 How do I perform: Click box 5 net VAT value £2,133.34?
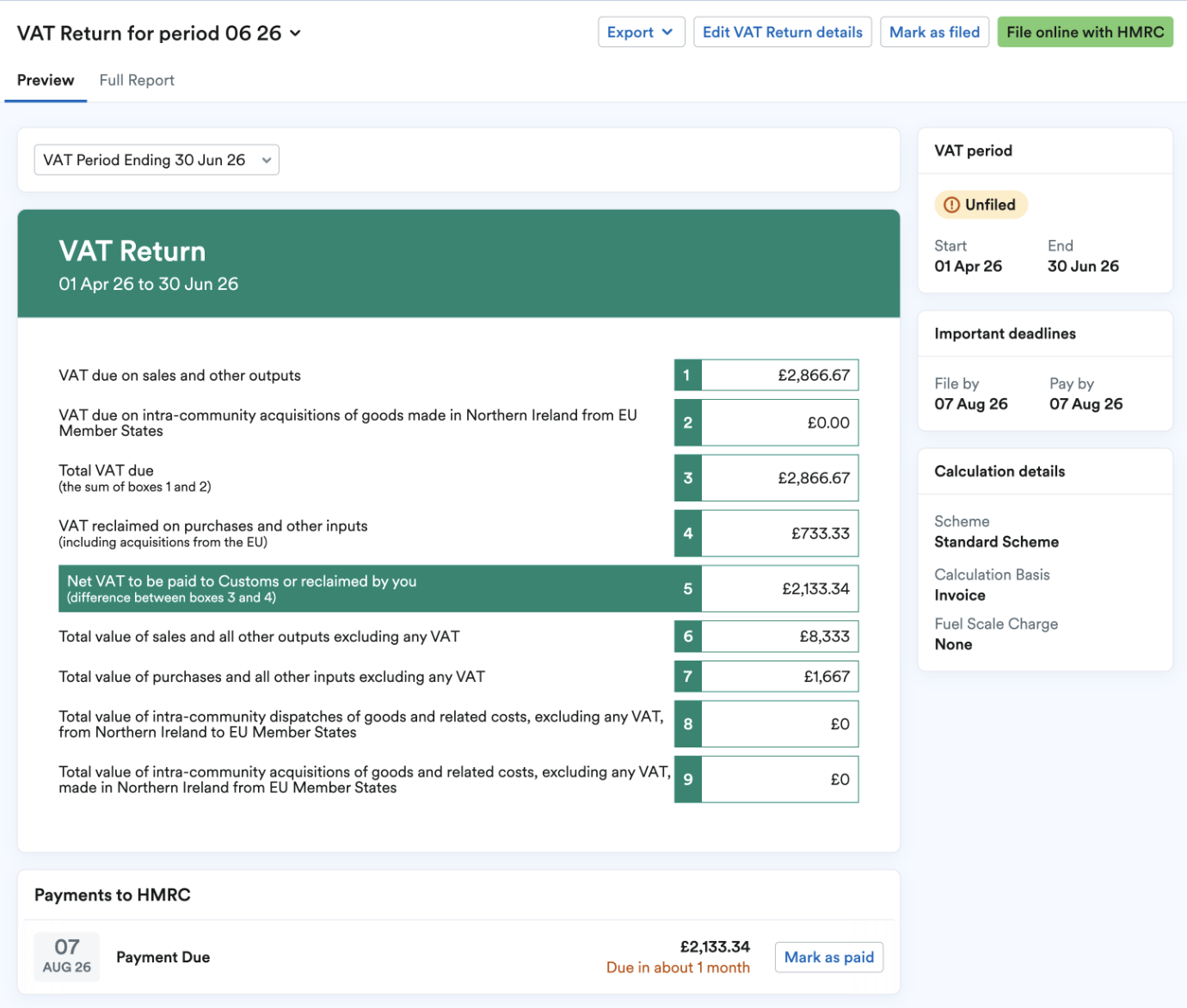(x=779, y=589)
